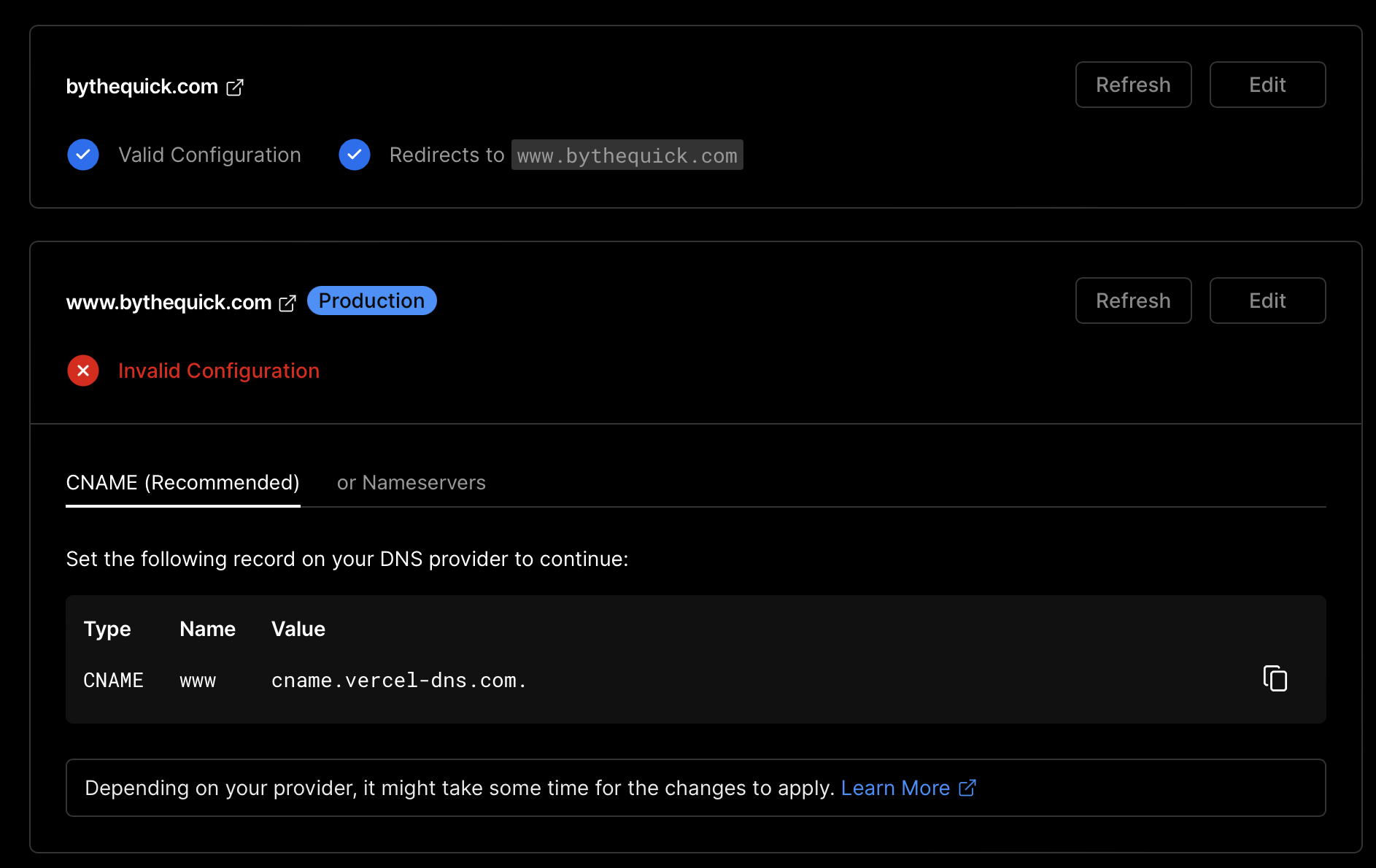Click the Redirects checkmark icon

click(x=355, y=155)
